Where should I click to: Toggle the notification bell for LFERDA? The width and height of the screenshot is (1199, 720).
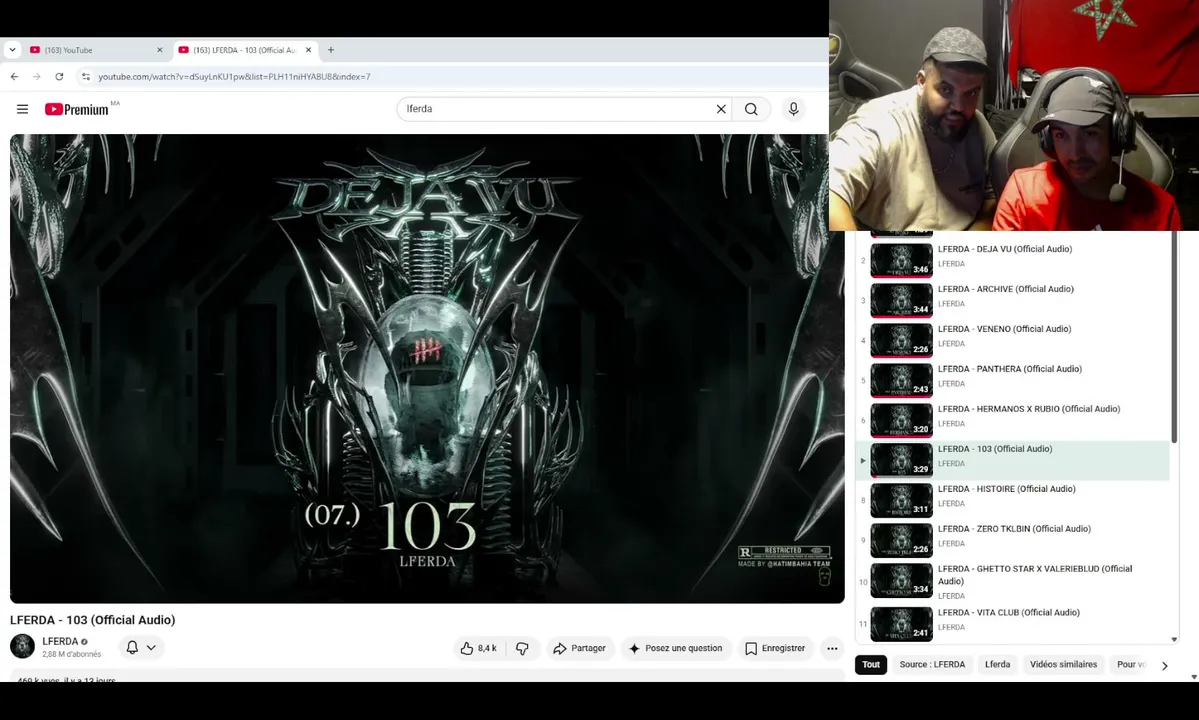click(141, 647)
